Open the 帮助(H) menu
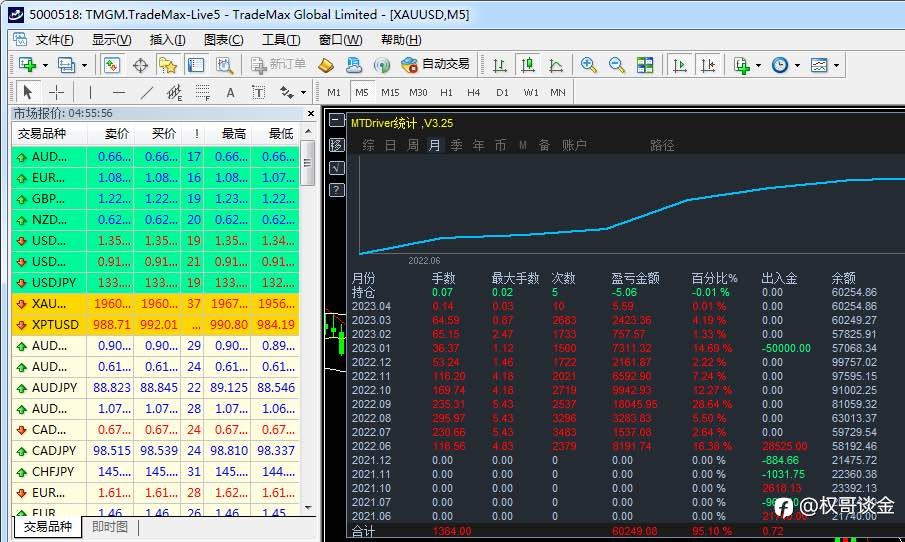This screenshot has height=542, width=905. pyautogui.click(x=401, y=40)
